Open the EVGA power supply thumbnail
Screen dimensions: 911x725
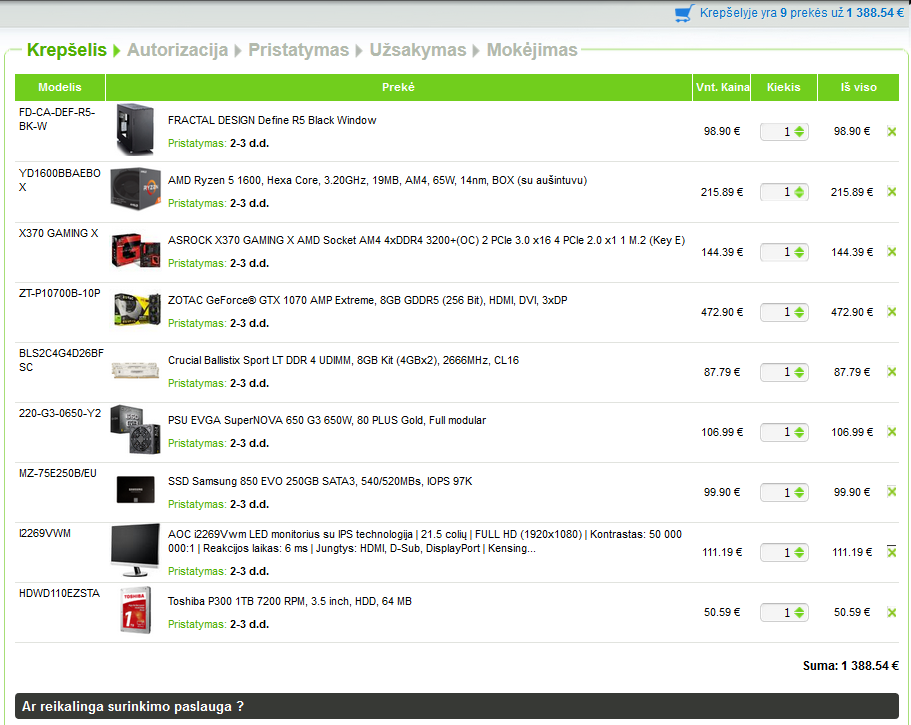[135, 429]
